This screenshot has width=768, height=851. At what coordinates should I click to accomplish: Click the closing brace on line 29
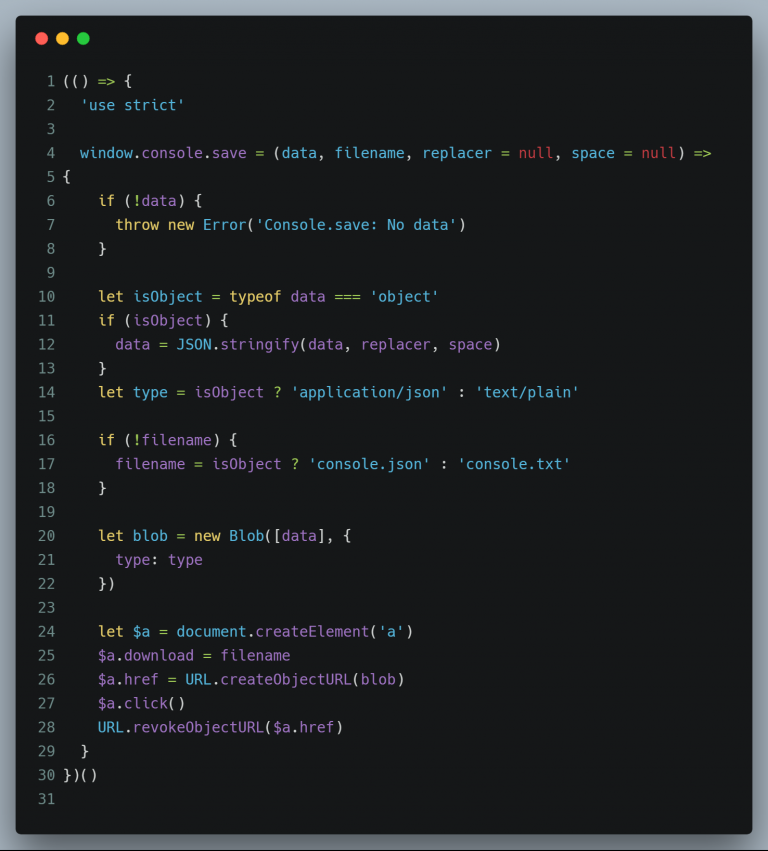[x=85, y=751]
